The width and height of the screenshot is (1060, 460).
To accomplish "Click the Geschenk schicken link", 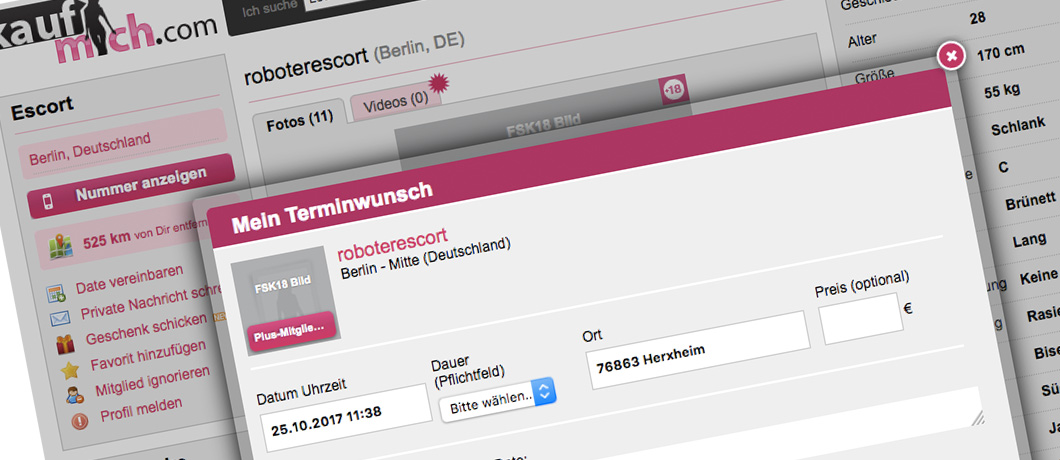I will click(147, 328).
